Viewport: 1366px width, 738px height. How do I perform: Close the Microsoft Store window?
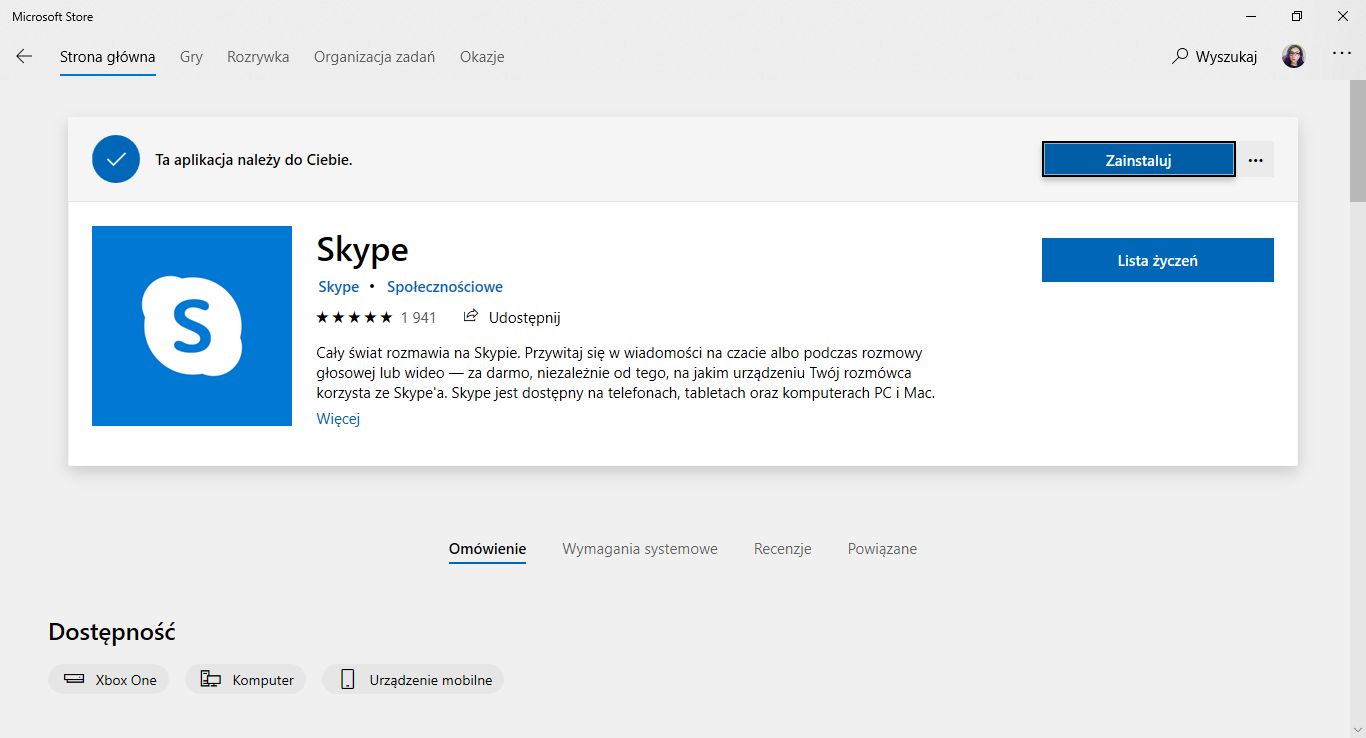1343,16
